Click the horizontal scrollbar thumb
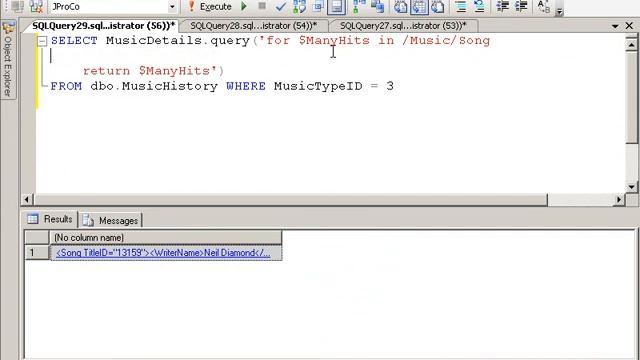 pyautogui.click(x=290, y=200)
